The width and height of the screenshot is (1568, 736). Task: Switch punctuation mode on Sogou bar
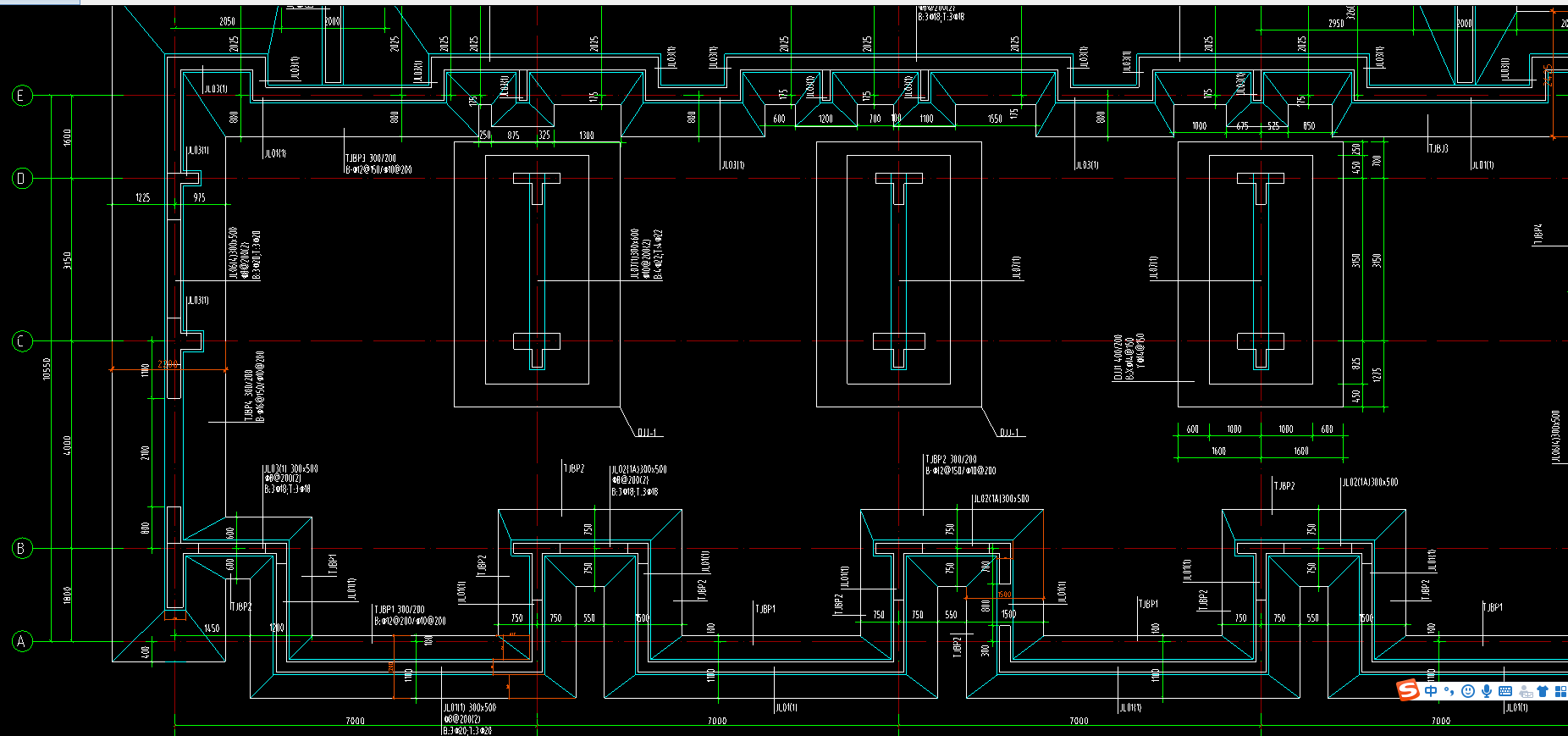[1449, 691]
